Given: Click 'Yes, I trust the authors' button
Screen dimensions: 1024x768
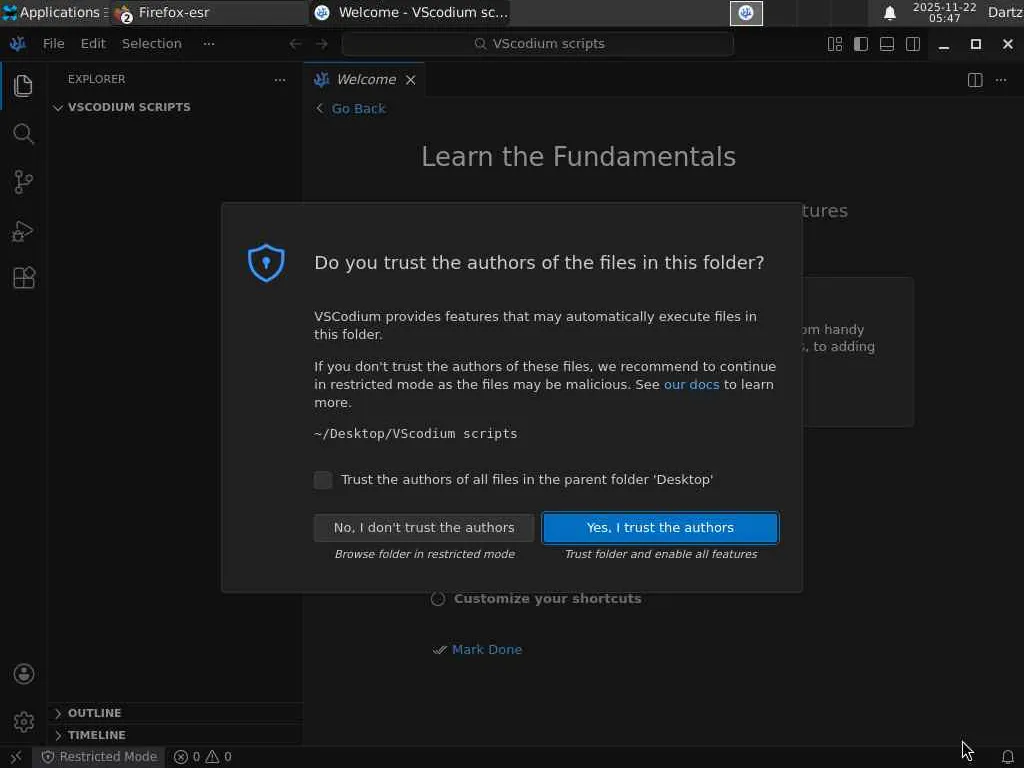Looking at the screenshot, I should 660,528.
